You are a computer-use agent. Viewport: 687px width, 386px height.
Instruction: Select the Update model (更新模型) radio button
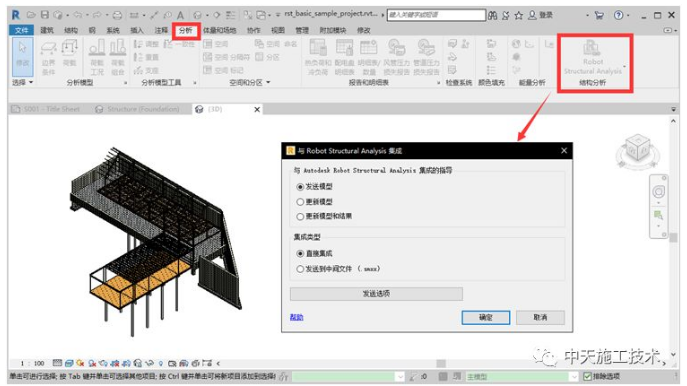coord(300,202)
